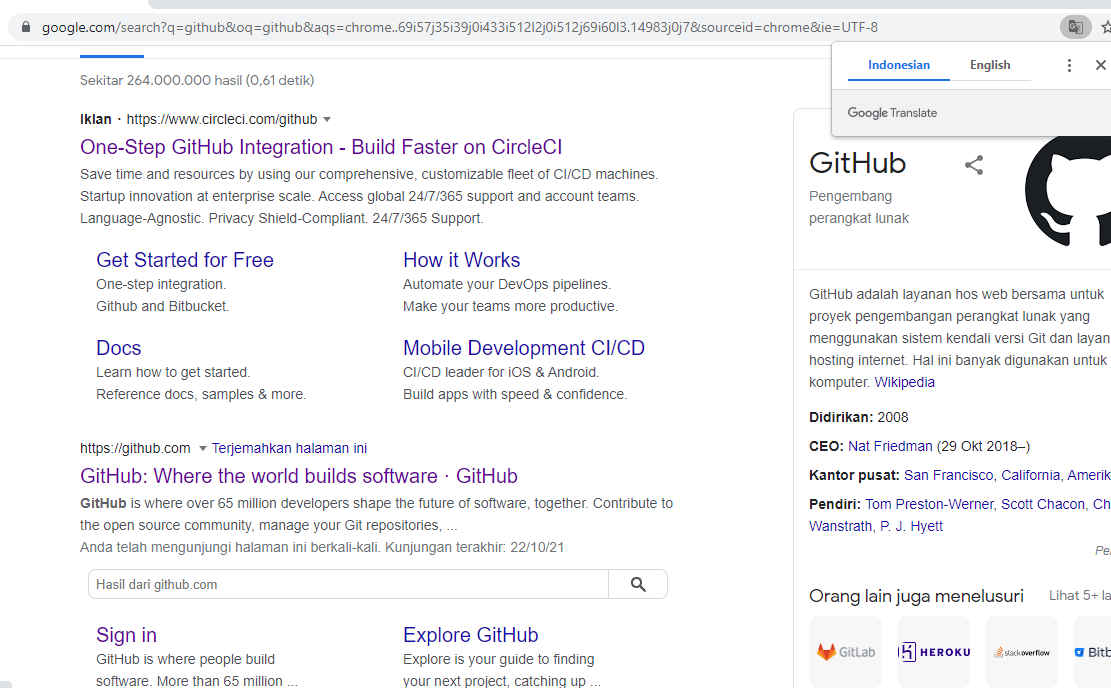The image size is (1111, 688).
Task: Click Lihat 5+ lainnya link
Action: pyautogui.click(x=1080, y=596)
